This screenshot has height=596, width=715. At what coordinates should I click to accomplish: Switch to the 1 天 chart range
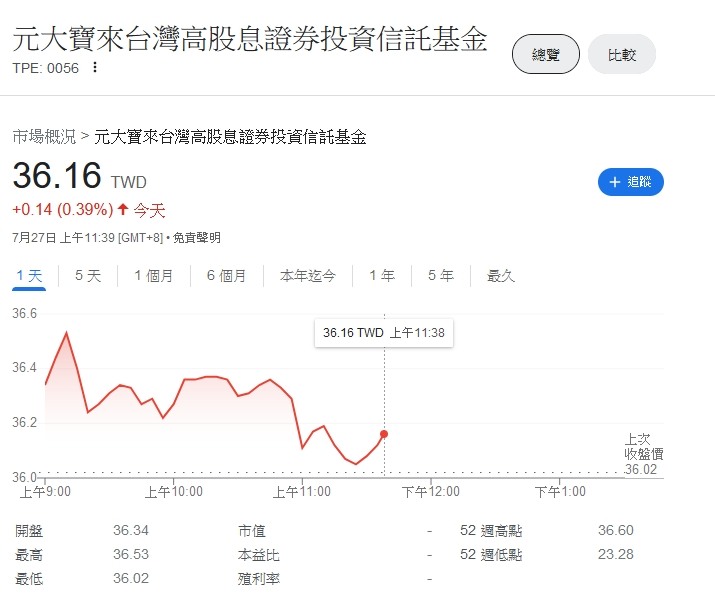tap(29, 276)
